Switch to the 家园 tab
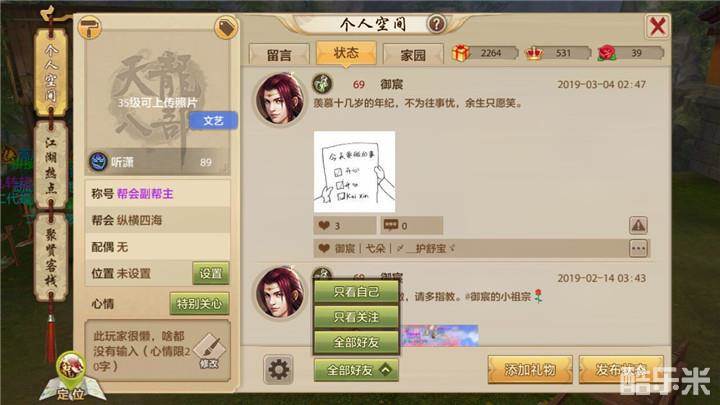720x405 pixels. (413, 55)
